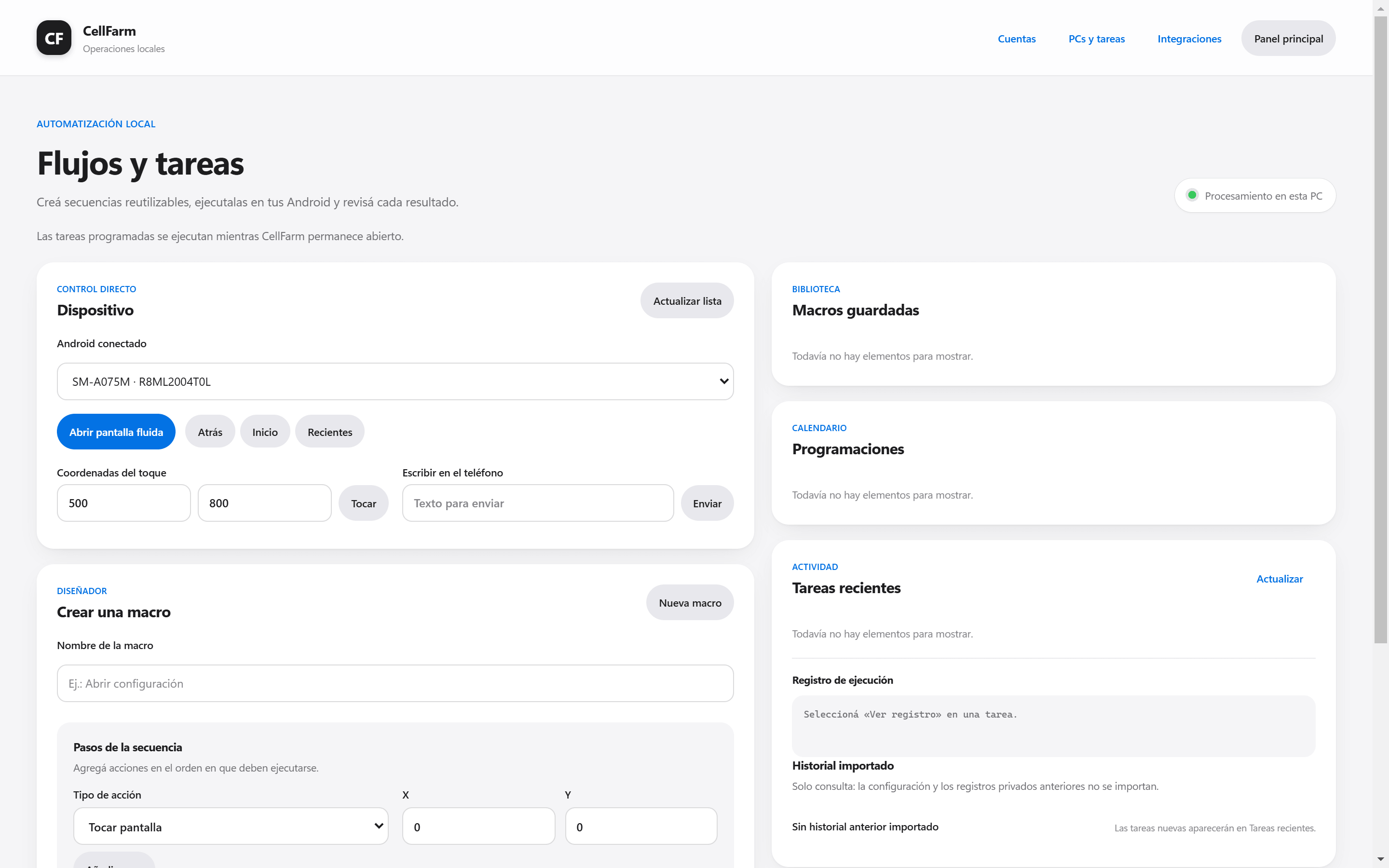Click Abrir pantalla fluida button

coord(116,432)
